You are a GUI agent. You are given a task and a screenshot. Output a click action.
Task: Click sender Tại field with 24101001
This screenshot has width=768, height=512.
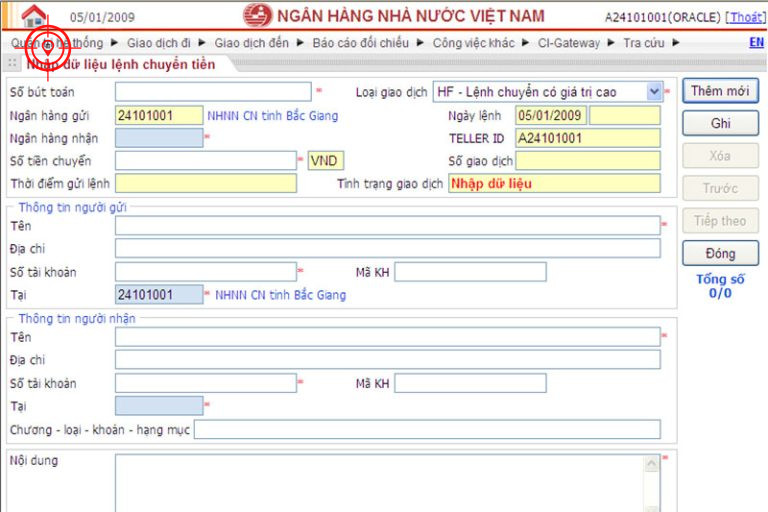point(159,294)
